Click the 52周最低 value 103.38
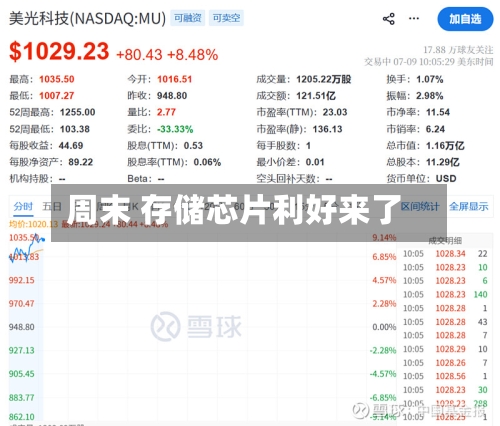 click(x=75, y=129)
